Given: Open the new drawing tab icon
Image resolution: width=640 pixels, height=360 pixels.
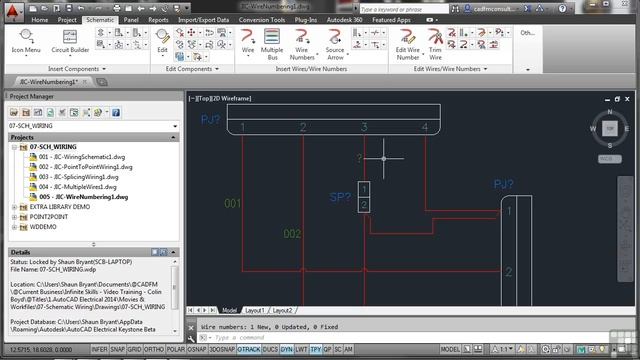Looking at the screenshot, I should tap(102, 82).
